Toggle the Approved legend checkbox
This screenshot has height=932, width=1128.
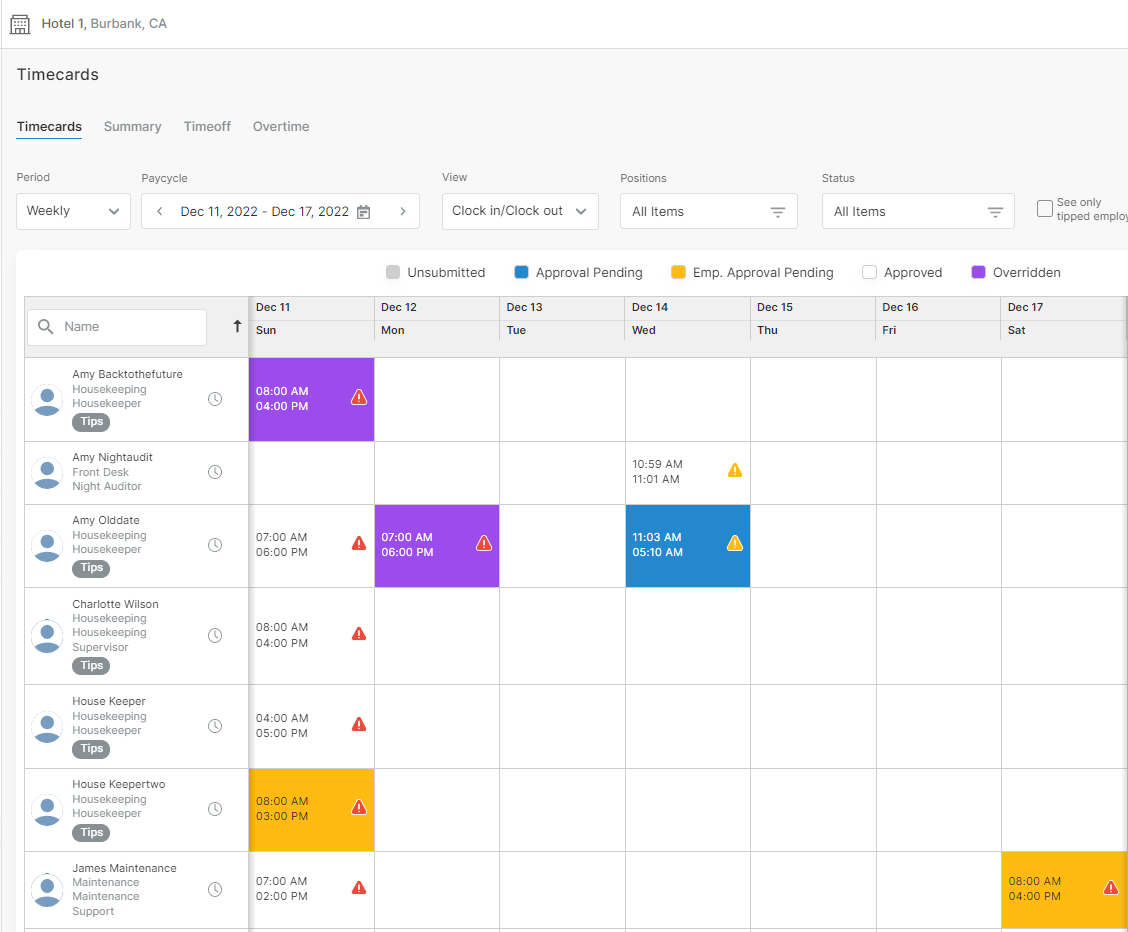tap(869, 272)
